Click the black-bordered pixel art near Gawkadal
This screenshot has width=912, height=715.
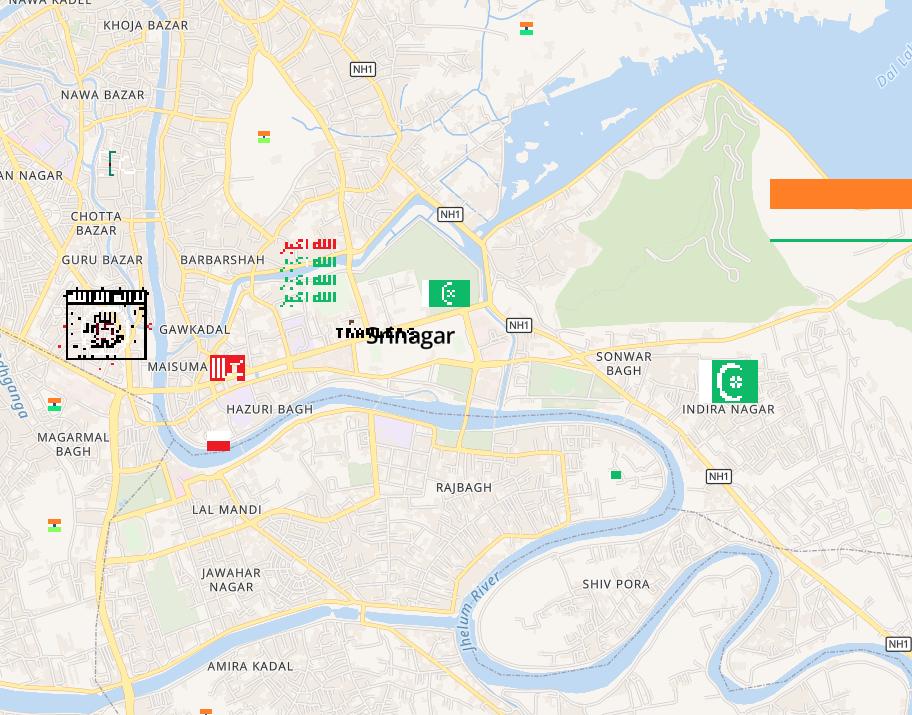click(106, 324)
